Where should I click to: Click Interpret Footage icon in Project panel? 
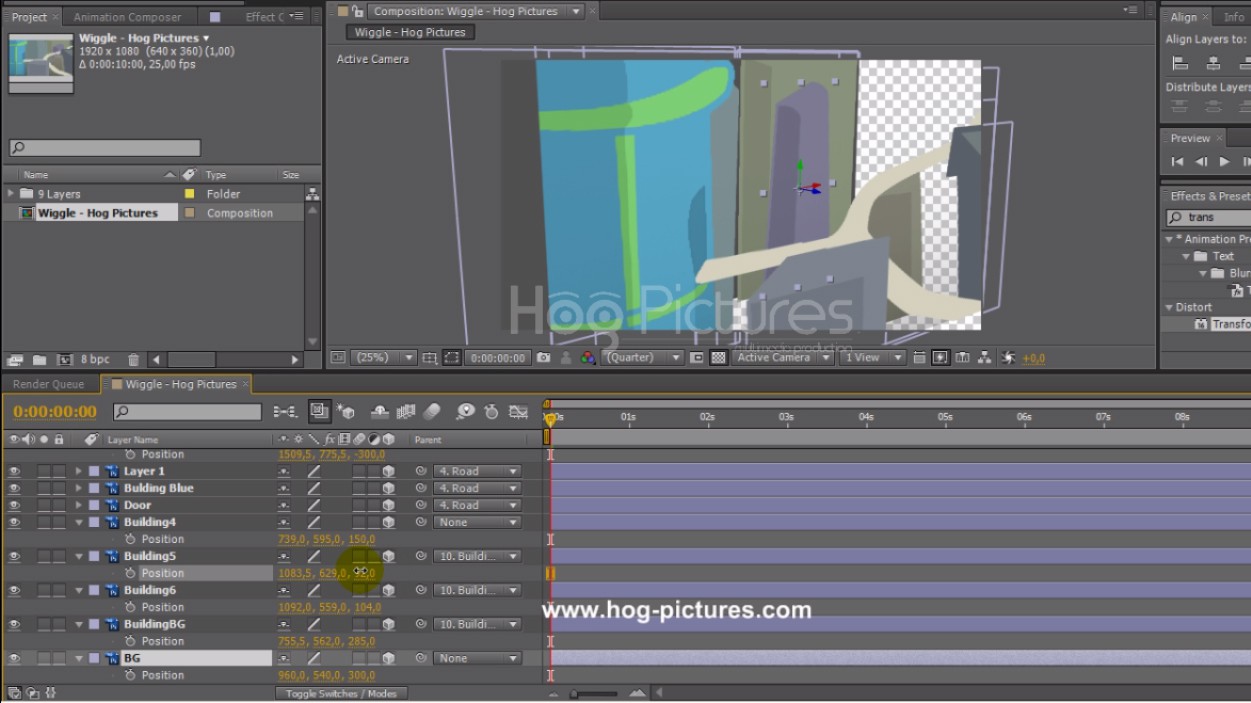point(15,360)
